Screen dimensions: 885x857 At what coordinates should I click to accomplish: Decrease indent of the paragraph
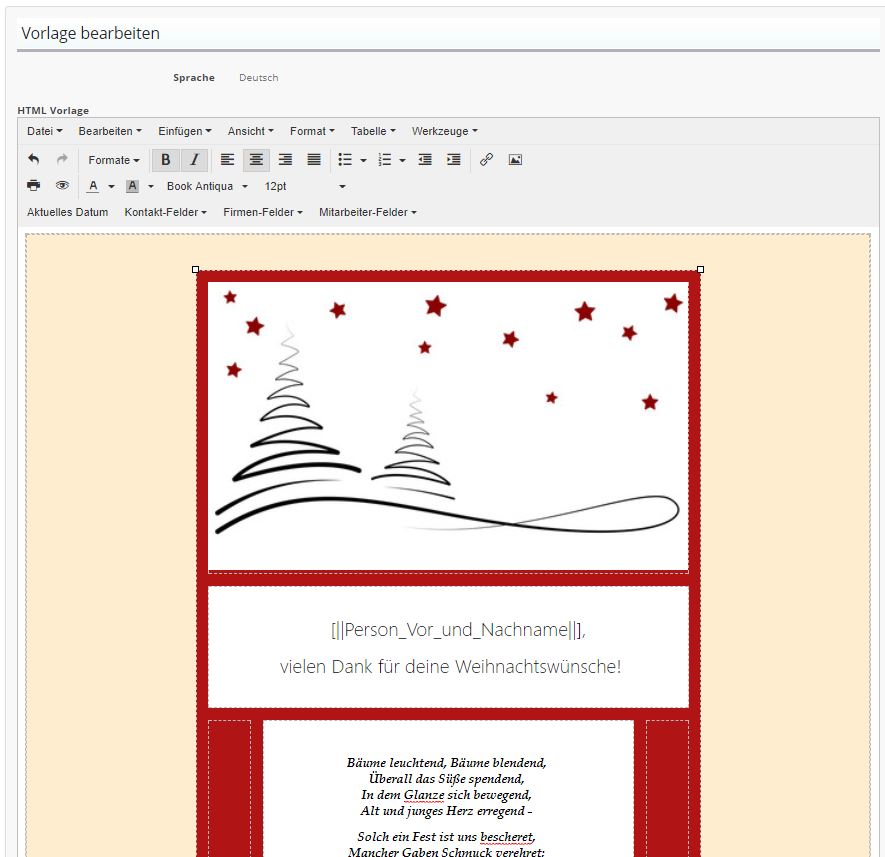pyautogui.click(x=425, y=160)
